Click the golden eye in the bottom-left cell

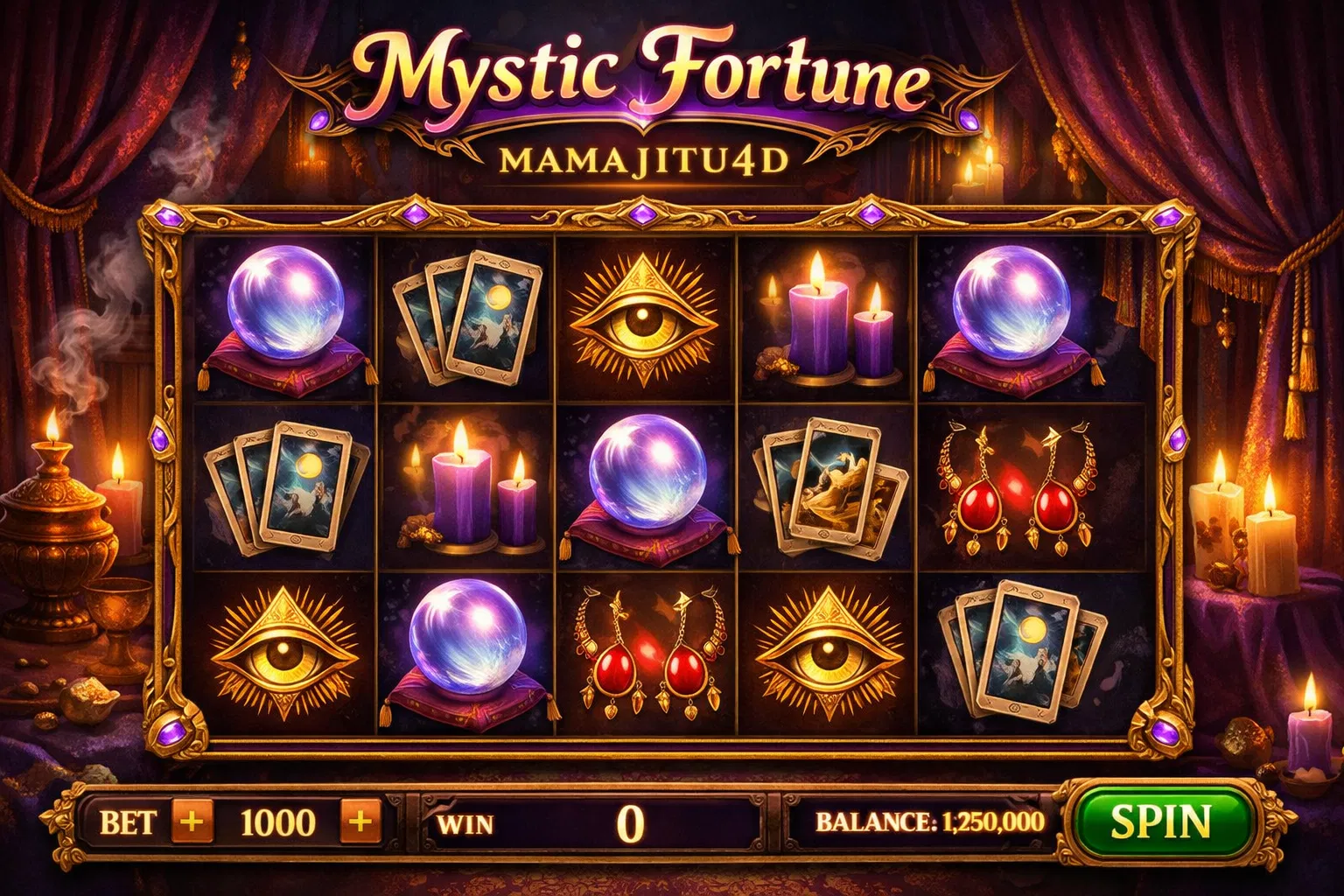283,654
